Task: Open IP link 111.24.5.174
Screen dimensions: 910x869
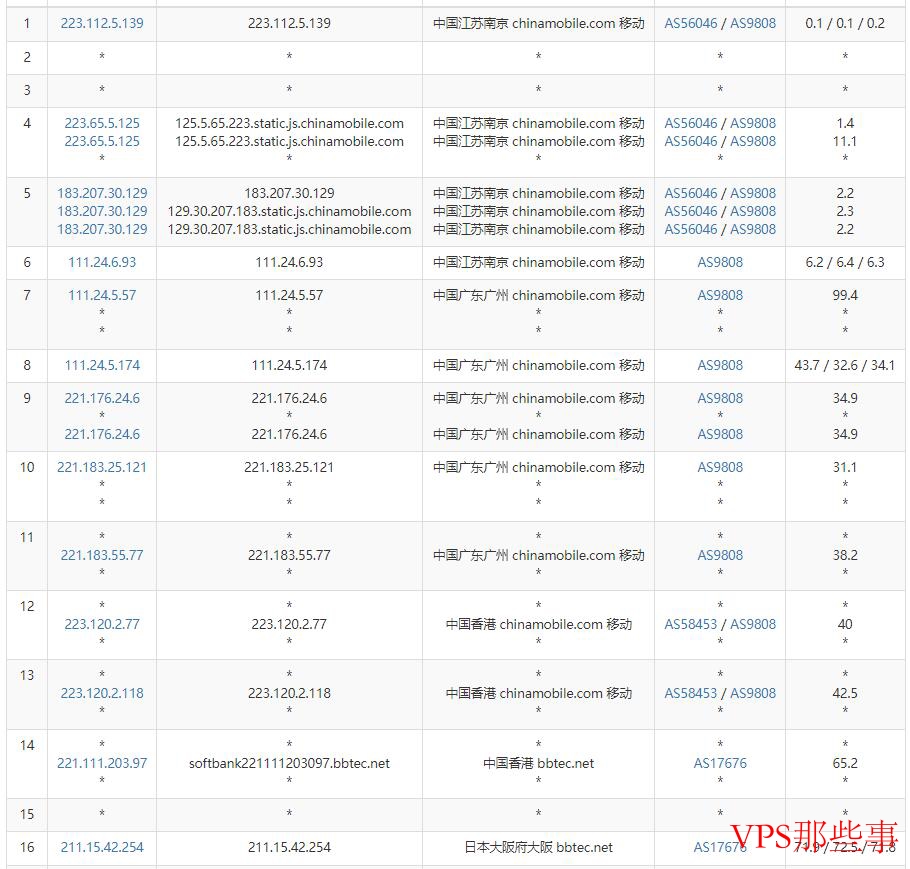Action: [x=102, y=365]
